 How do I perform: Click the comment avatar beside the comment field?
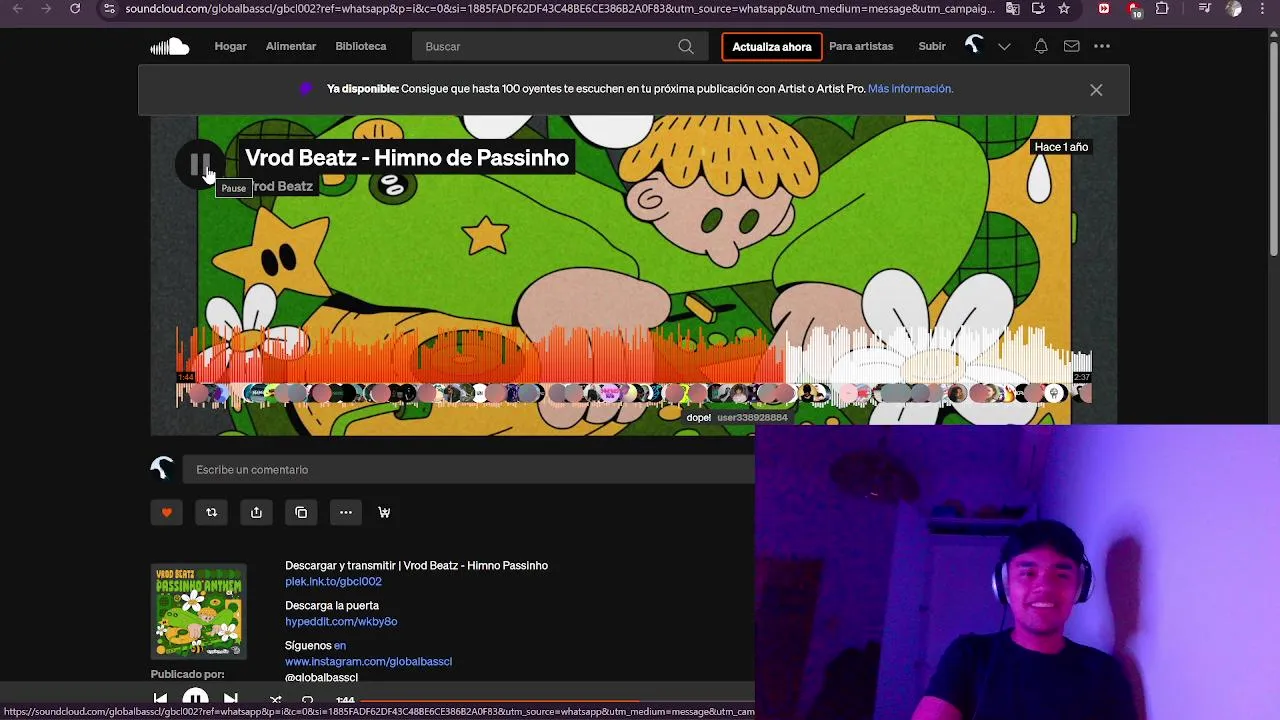162,469
